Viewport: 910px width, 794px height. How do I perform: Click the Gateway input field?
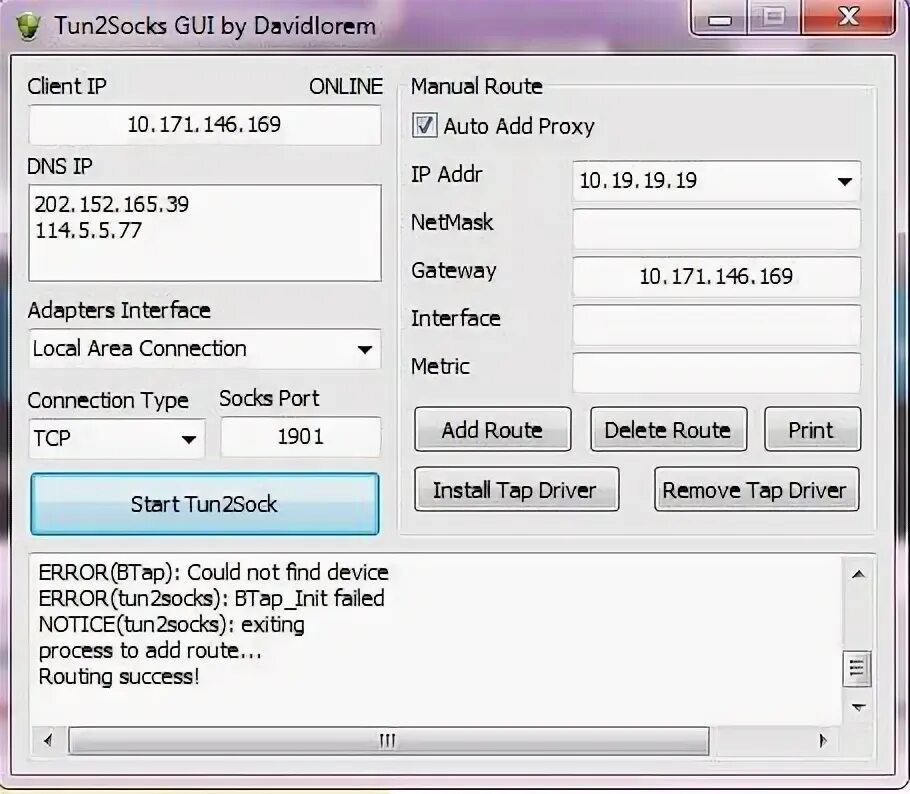click(x=716, y=277)
